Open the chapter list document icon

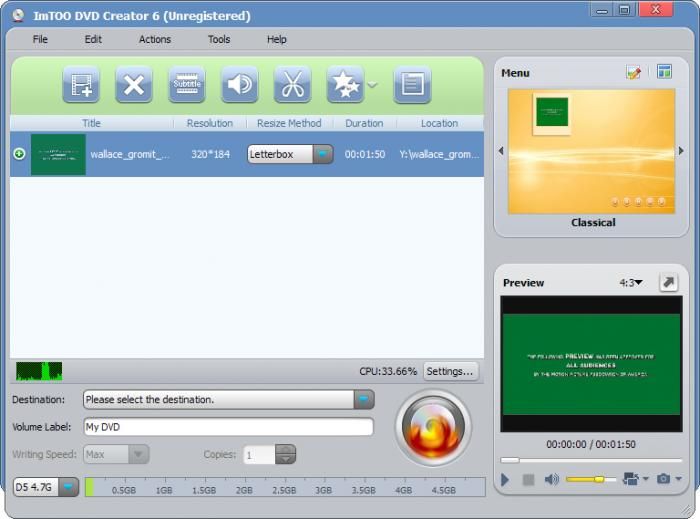click(x=412, y=84)
